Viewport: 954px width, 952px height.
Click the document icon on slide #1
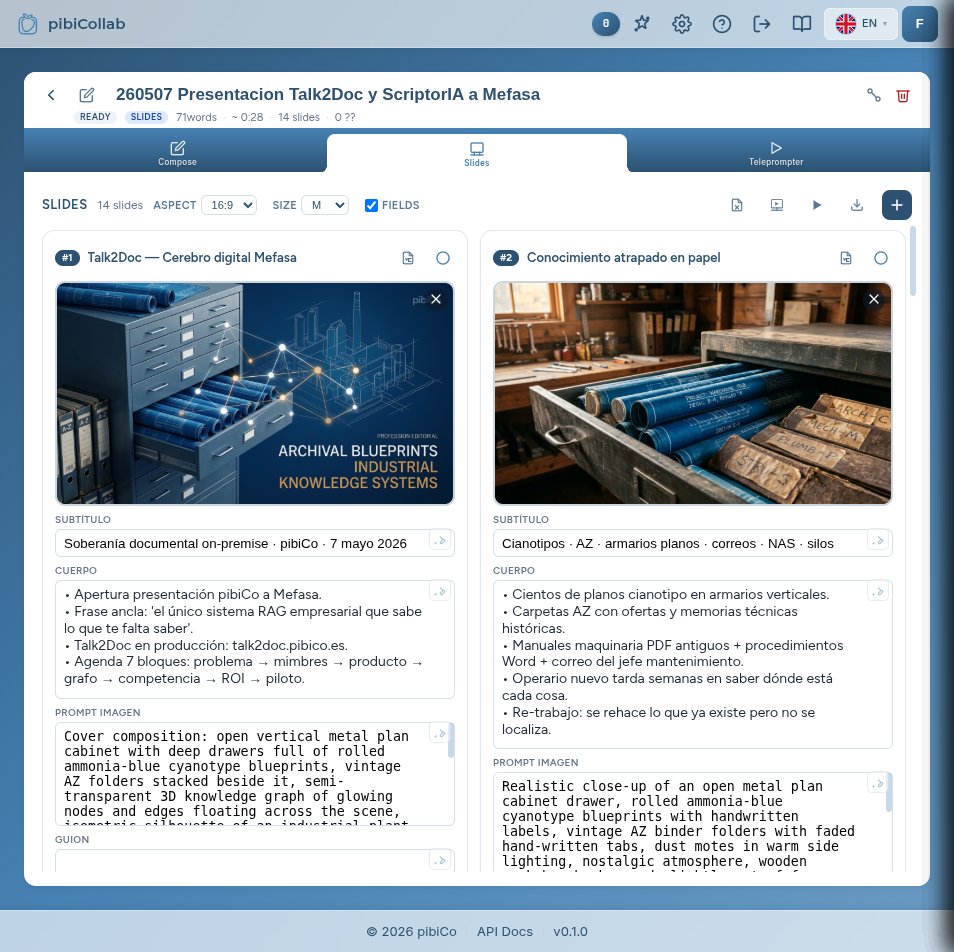point(408,258)
